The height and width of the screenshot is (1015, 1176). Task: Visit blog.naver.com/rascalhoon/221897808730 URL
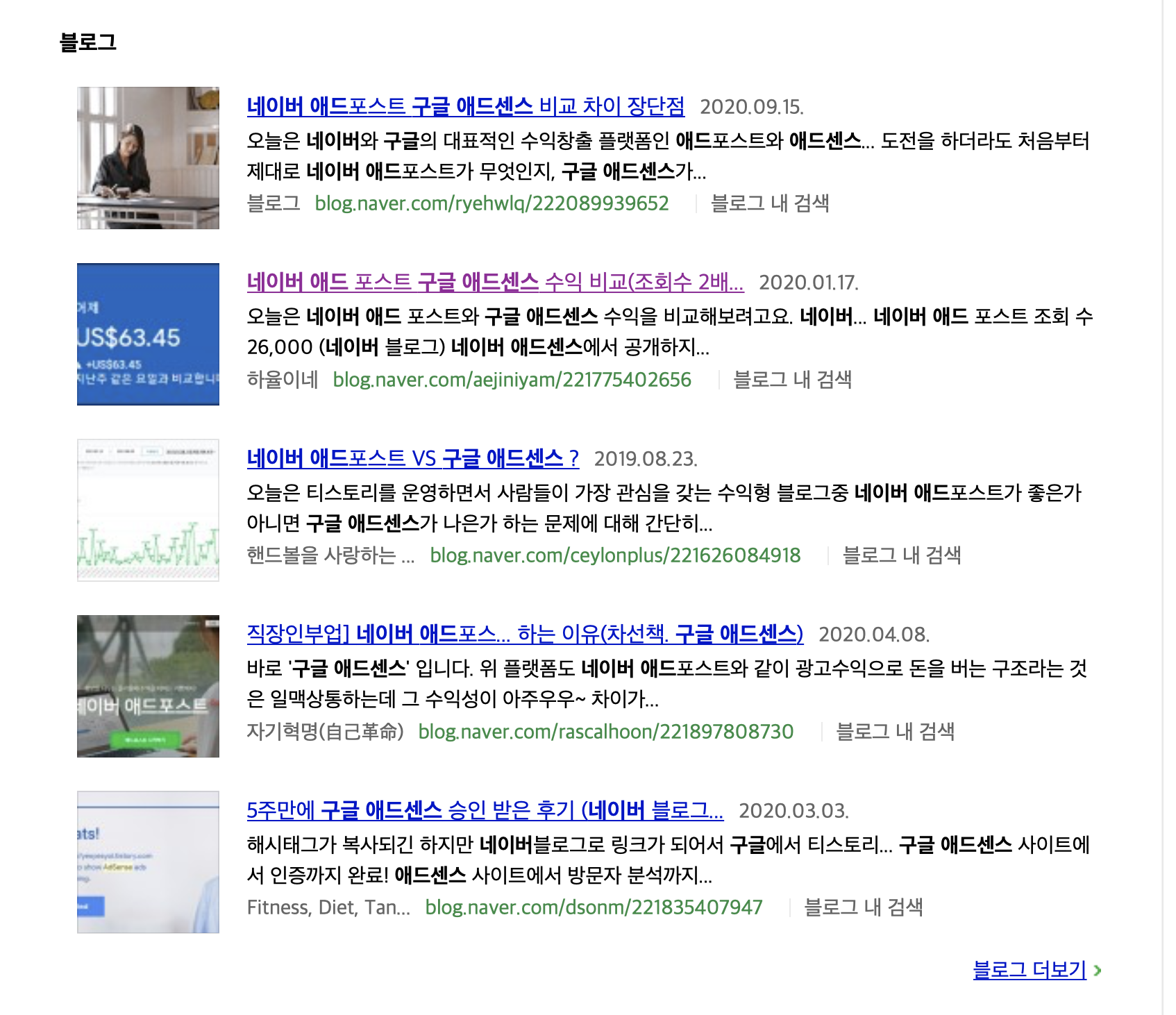coord(606,732)
